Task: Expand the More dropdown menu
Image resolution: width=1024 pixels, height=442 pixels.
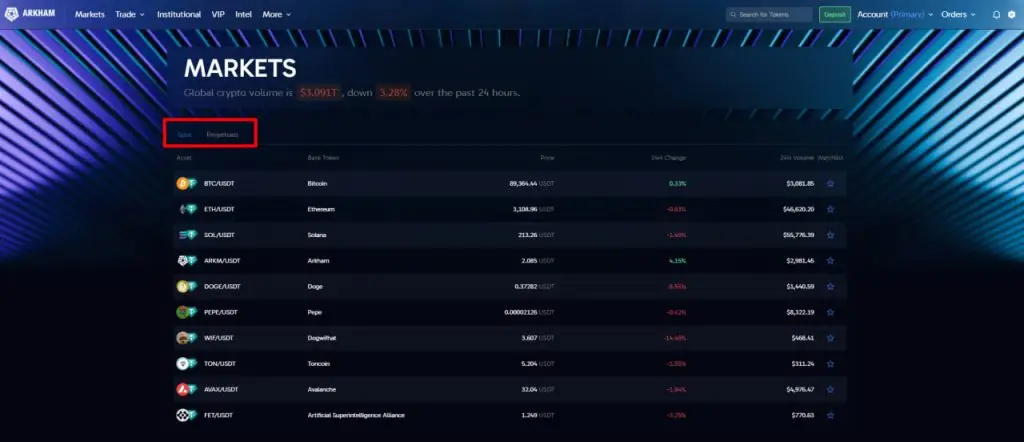Action: pyautogui.click(x=276, y=14)
